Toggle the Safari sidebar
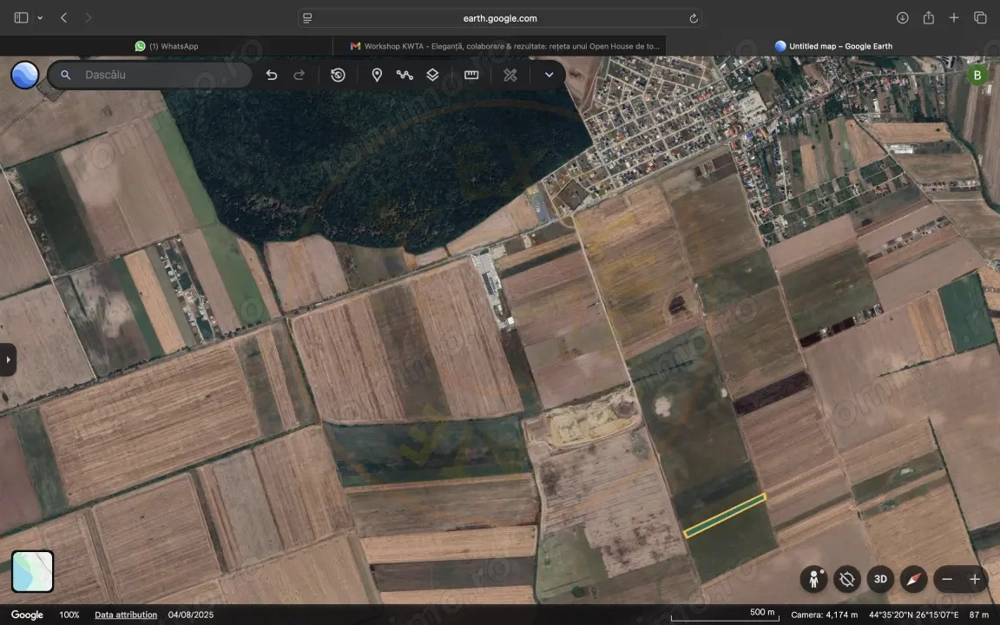 click(x=21, y=18)
